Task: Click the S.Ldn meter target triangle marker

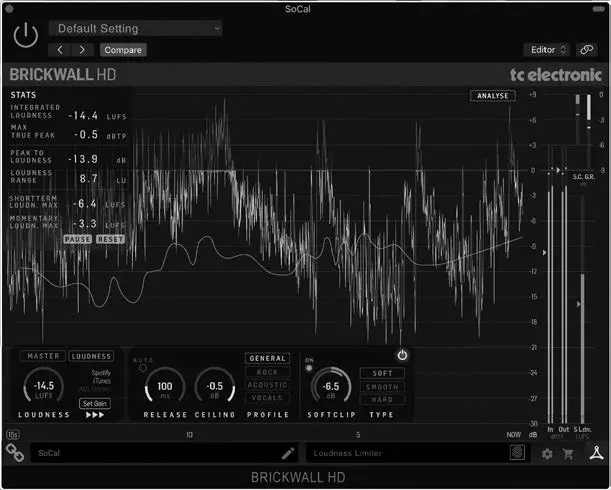Action: click(579, 304)
